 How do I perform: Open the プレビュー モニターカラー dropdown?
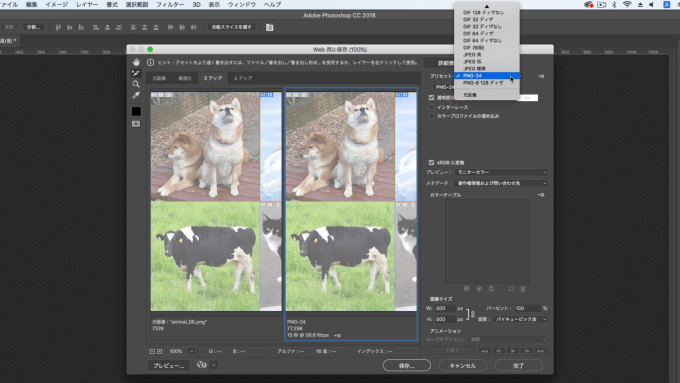point(501,172)
